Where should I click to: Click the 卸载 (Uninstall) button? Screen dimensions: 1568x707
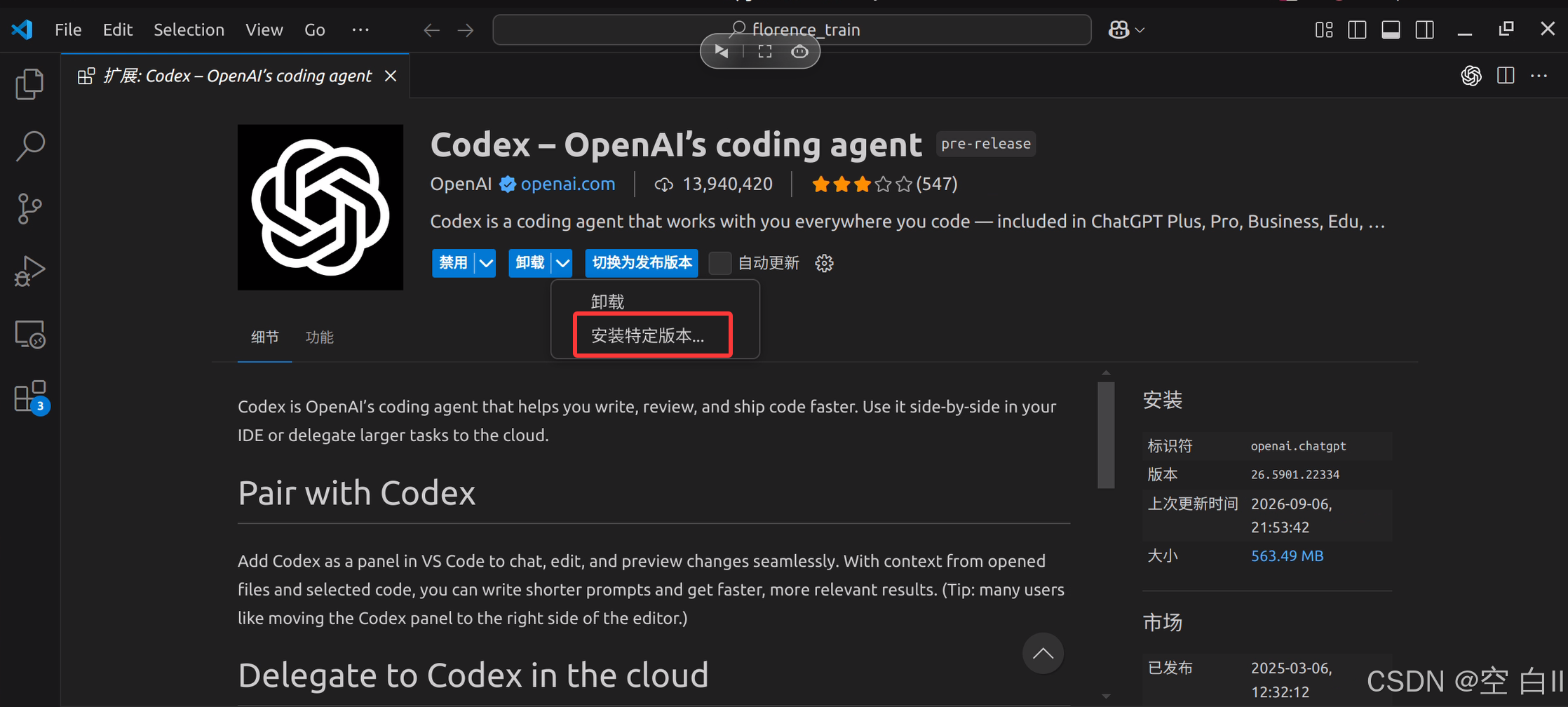[529, 263]
